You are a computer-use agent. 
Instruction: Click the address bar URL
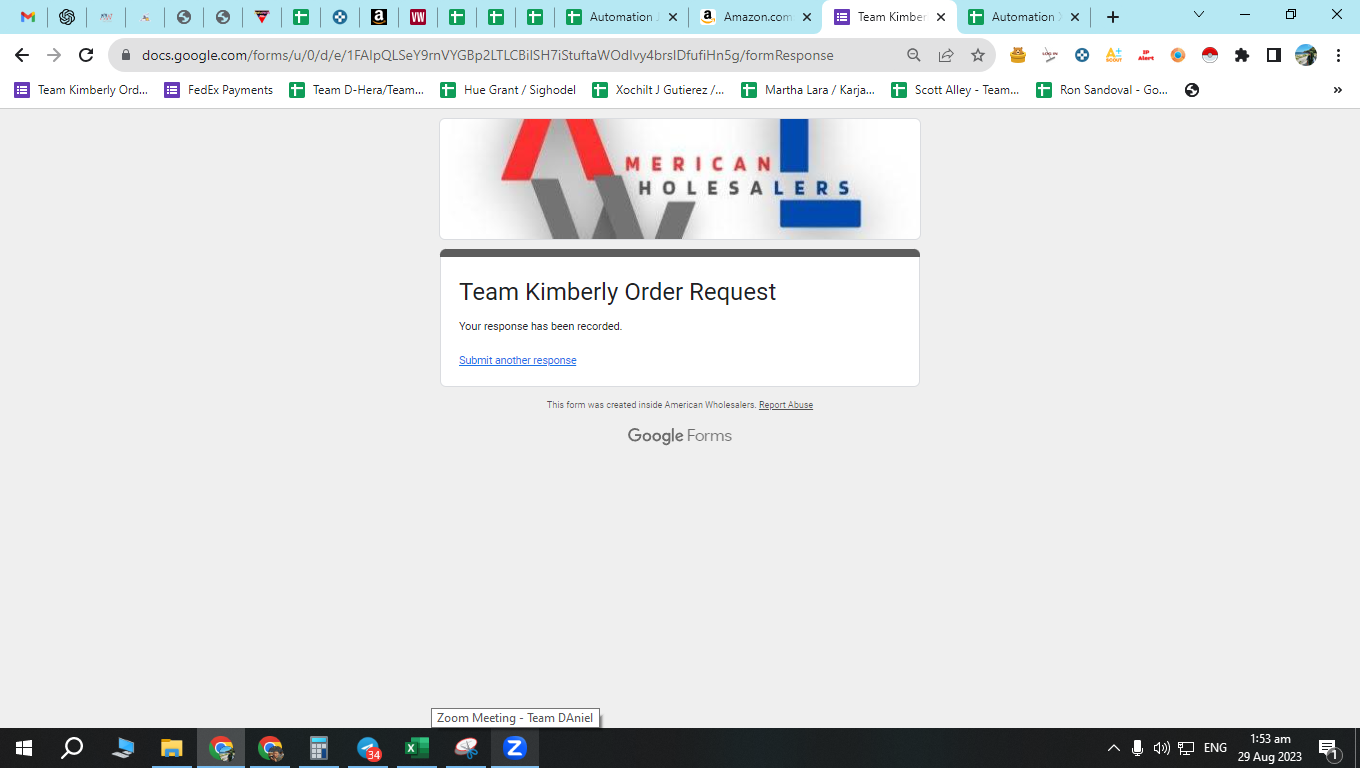[x=487, y=56]
